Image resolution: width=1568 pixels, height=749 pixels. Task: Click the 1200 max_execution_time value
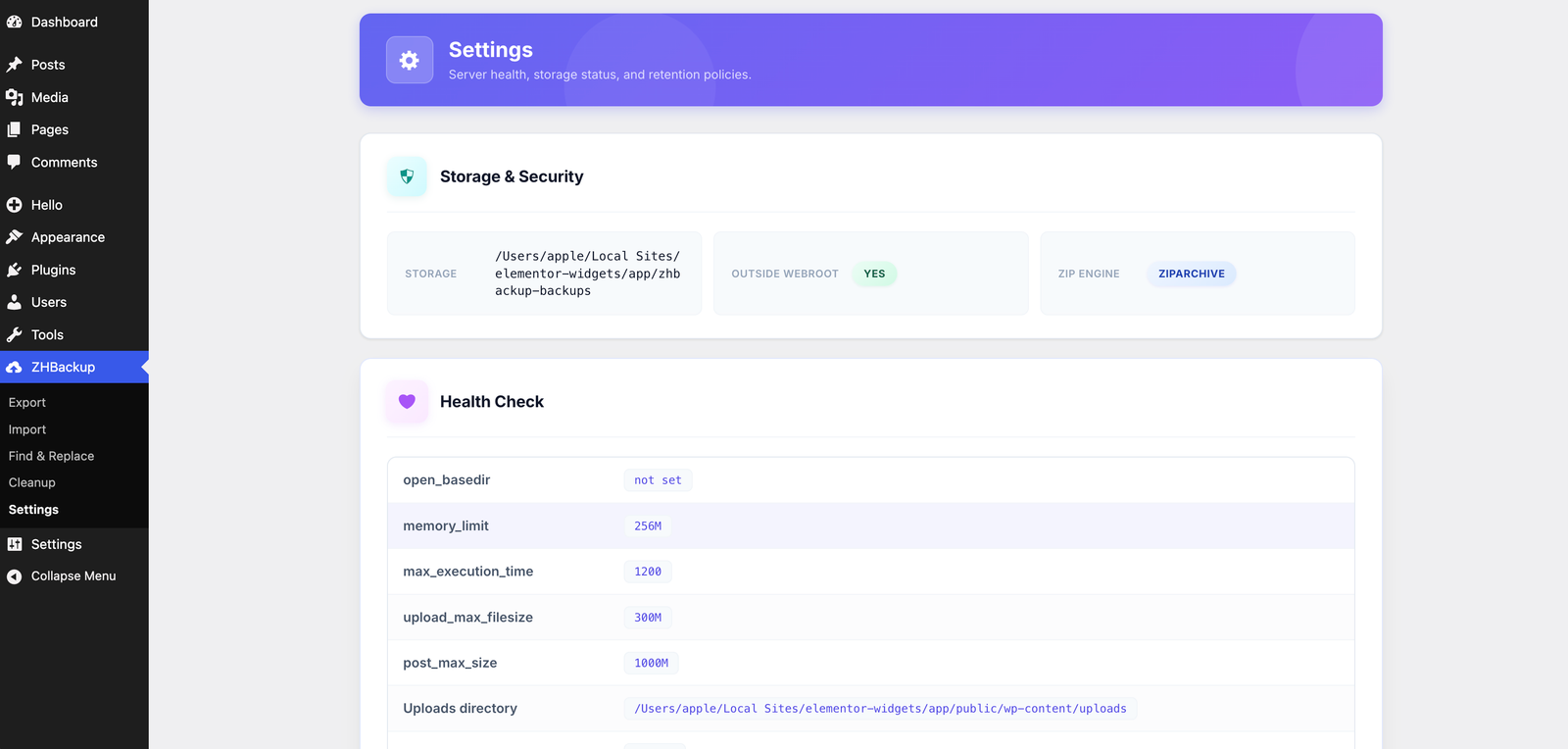[x=648, y=572]
